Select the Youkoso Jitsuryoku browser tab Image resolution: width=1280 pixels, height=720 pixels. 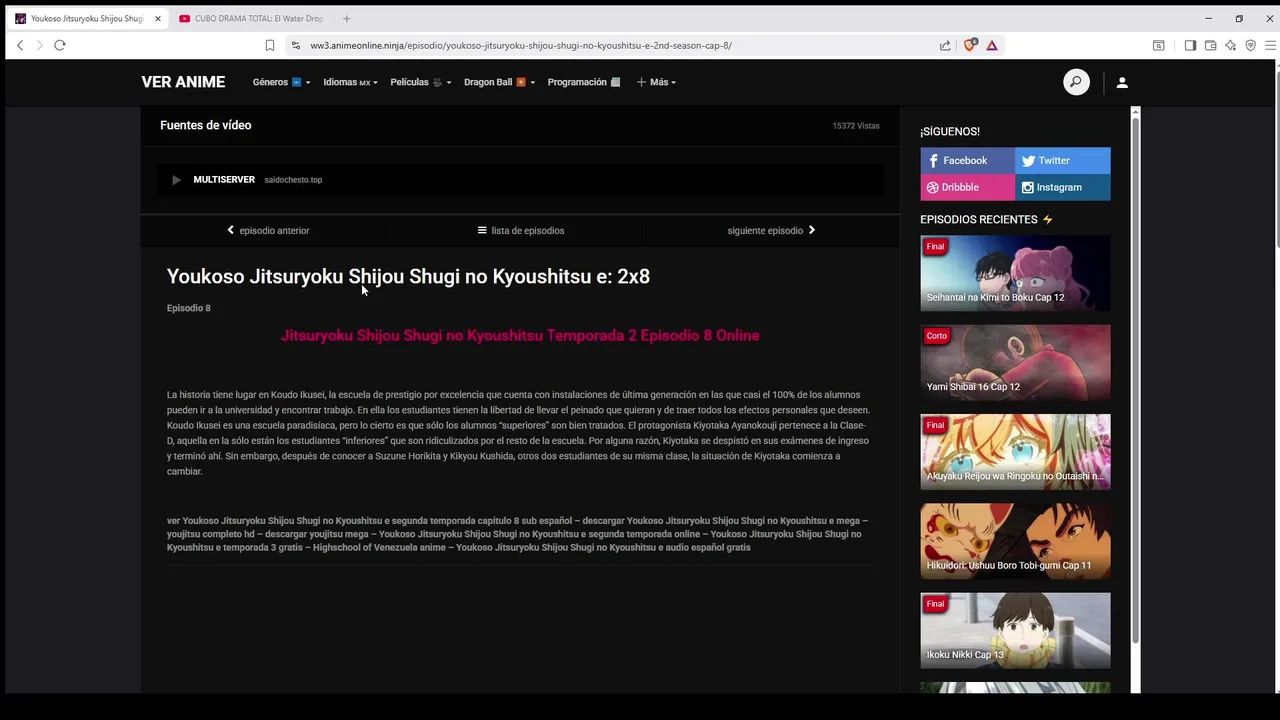87,18
